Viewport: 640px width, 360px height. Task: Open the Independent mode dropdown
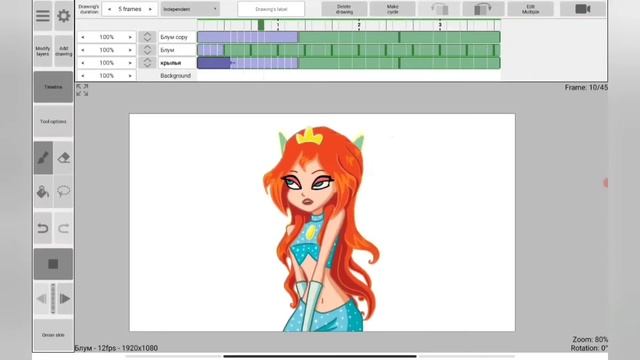[x=190, y=9]
